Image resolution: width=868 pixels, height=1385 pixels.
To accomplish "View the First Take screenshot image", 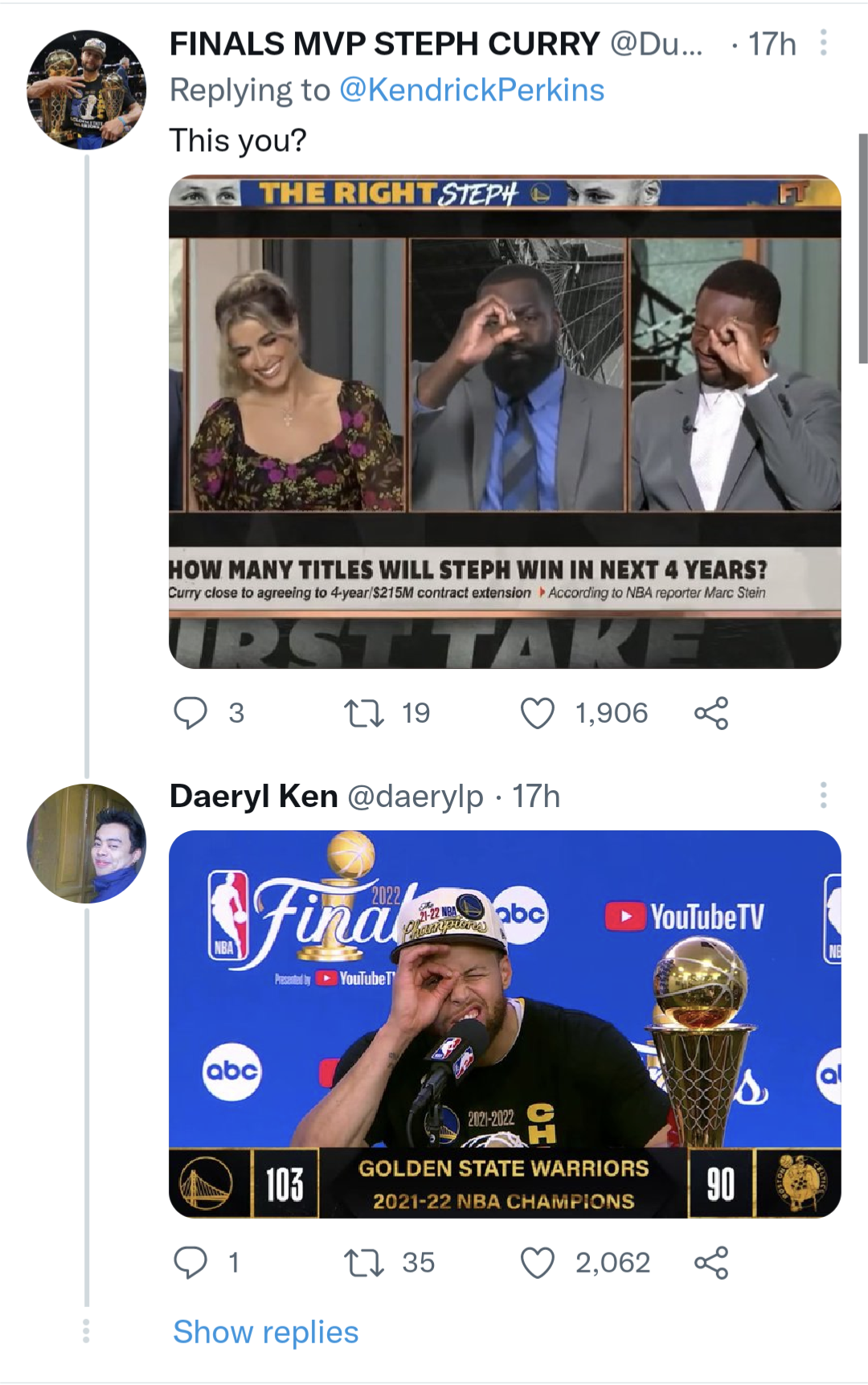I will point(505,422).
